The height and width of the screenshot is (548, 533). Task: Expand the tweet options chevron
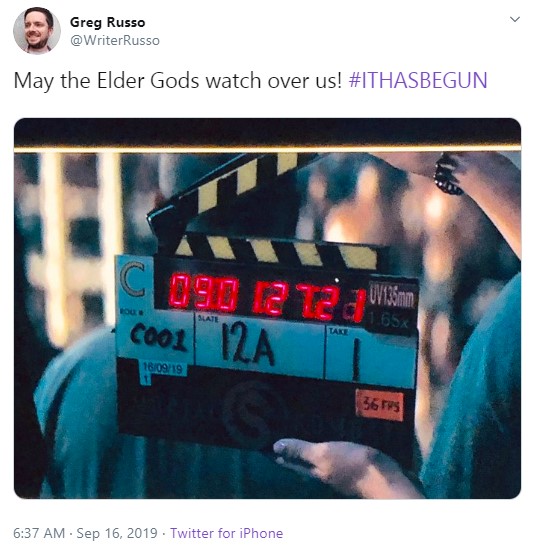[514, 19]
